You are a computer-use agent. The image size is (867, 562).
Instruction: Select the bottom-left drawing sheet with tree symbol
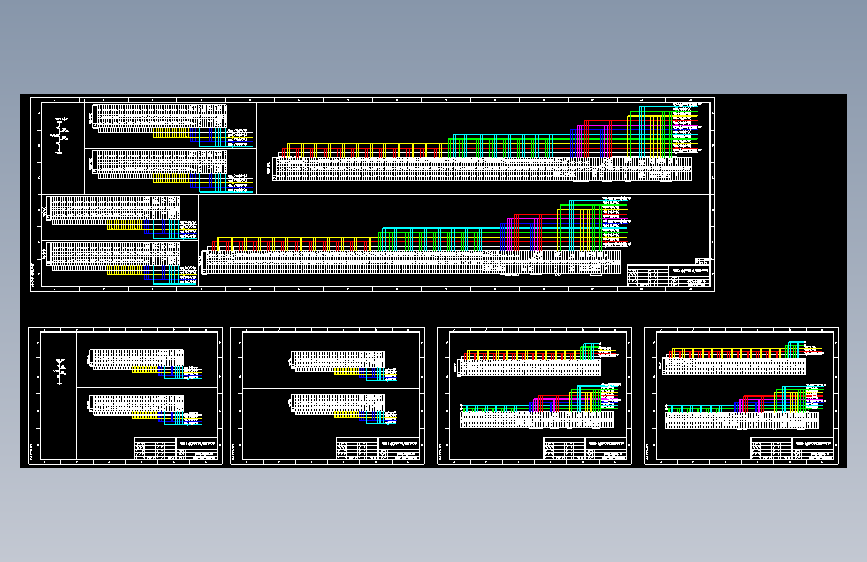click(x=126, y=396)
